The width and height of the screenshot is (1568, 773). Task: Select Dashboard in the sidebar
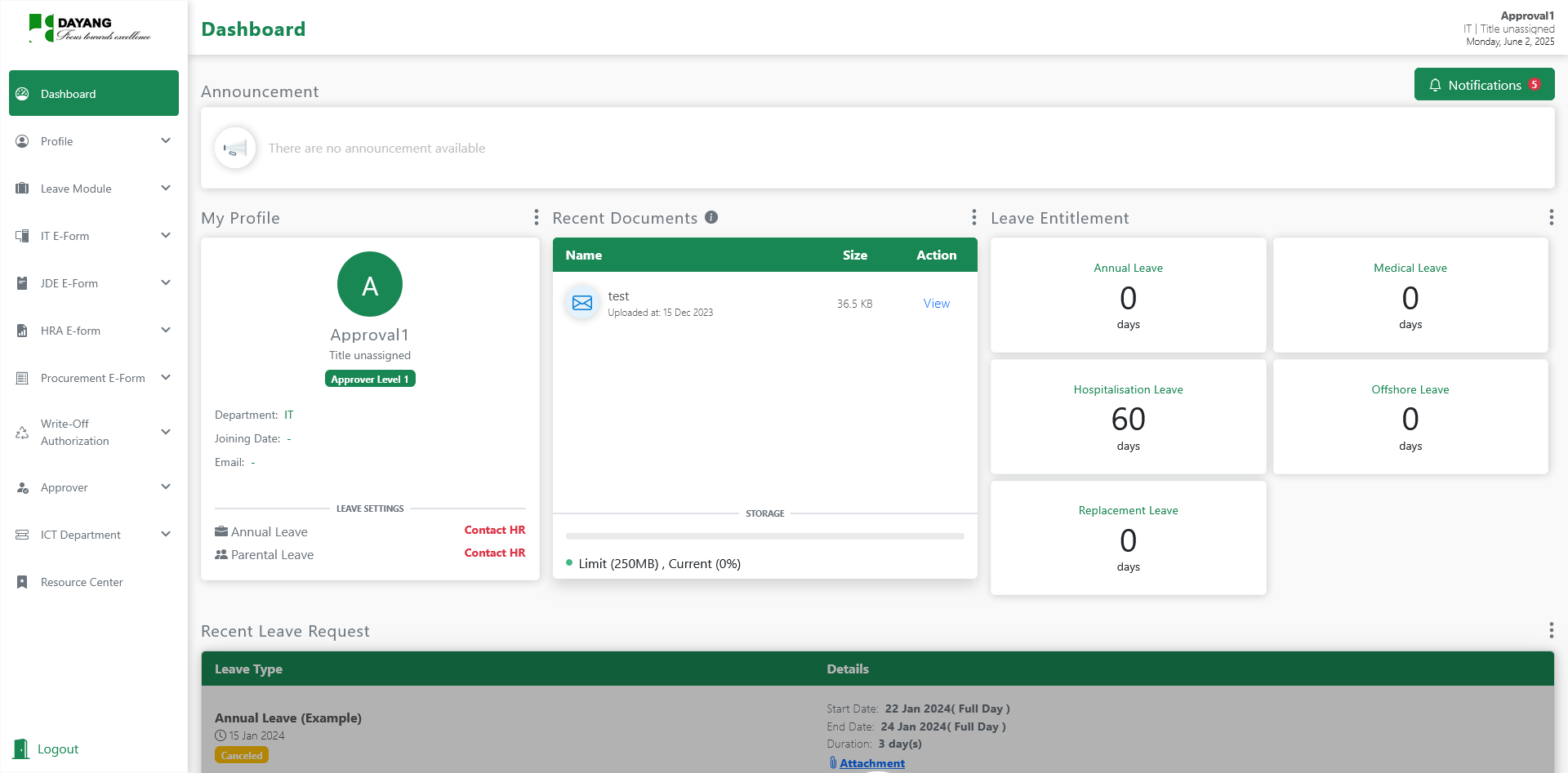click(x=93, y=94)
